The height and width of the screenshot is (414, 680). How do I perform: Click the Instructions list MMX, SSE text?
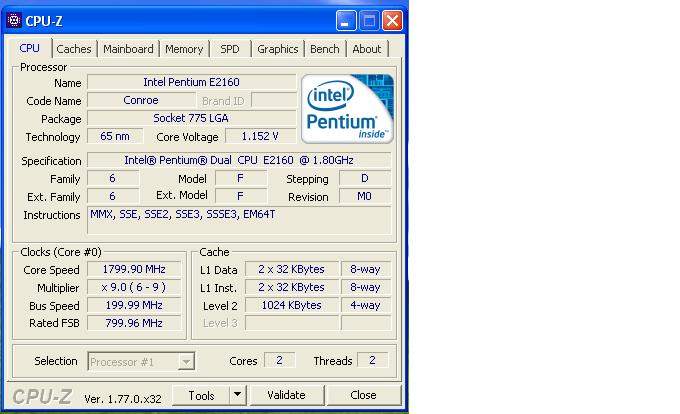pos(183,214)
